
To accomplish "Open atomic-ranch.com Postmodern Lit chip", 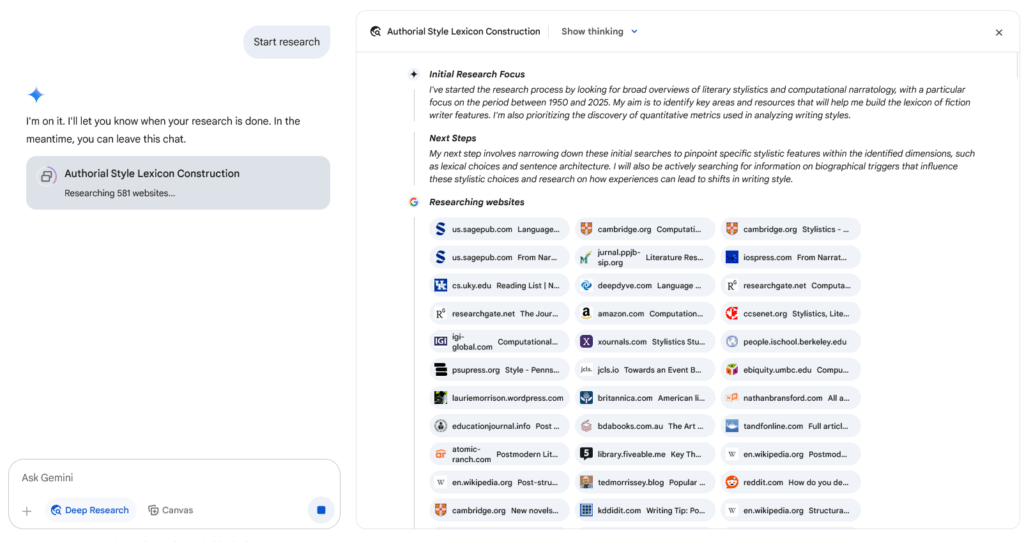I will coord(499,454).
